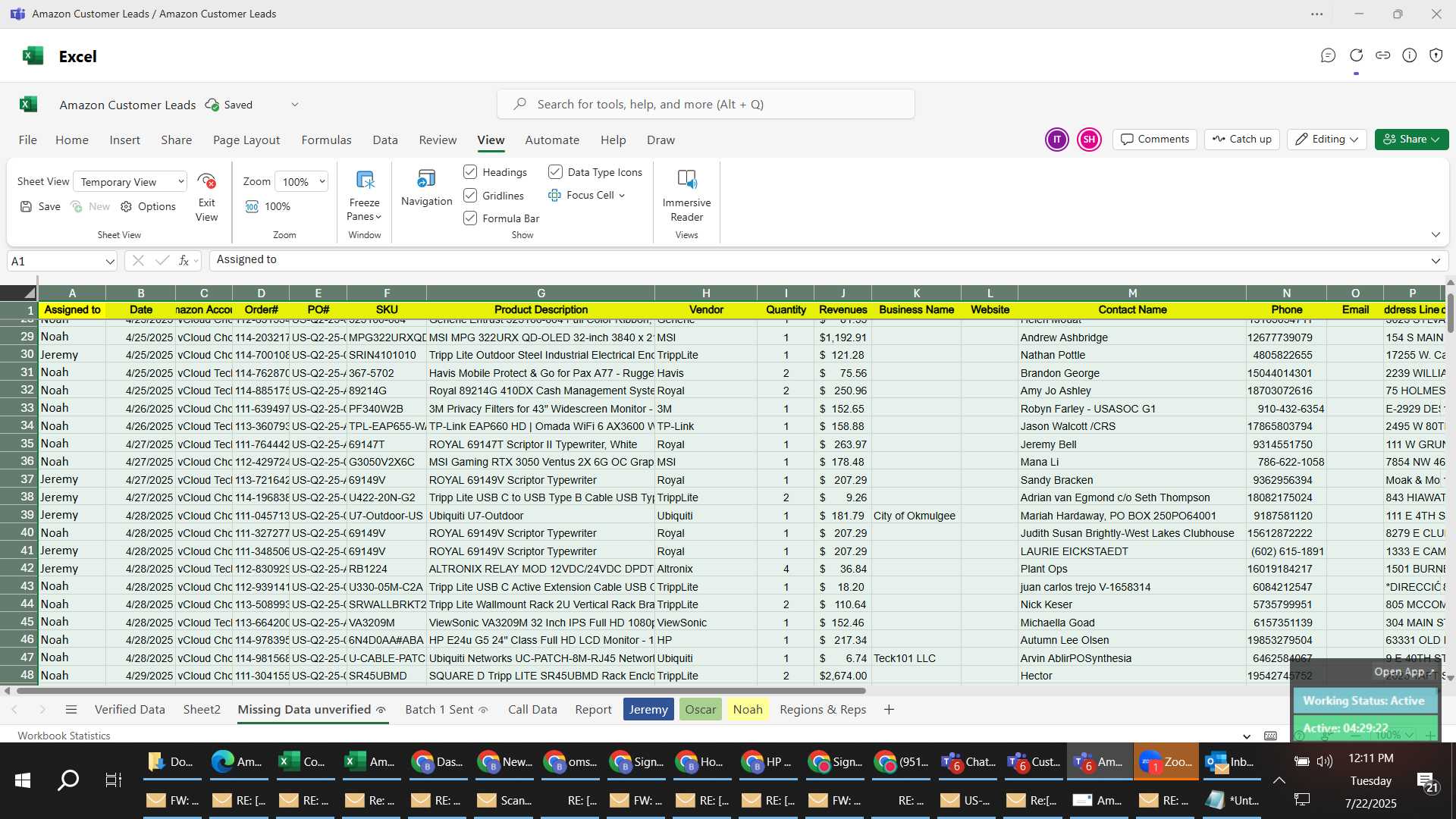Toggle the Headings checkbox
The image size is (1456, 819).
pyautogui.click(x=470, y=172)
